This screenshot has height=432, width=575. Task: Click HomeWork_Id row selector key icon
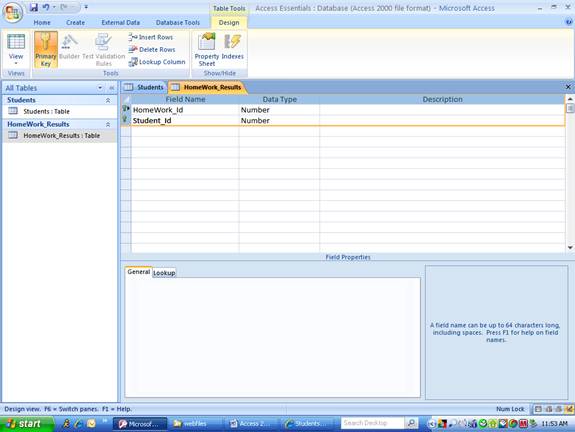(126, 109)
